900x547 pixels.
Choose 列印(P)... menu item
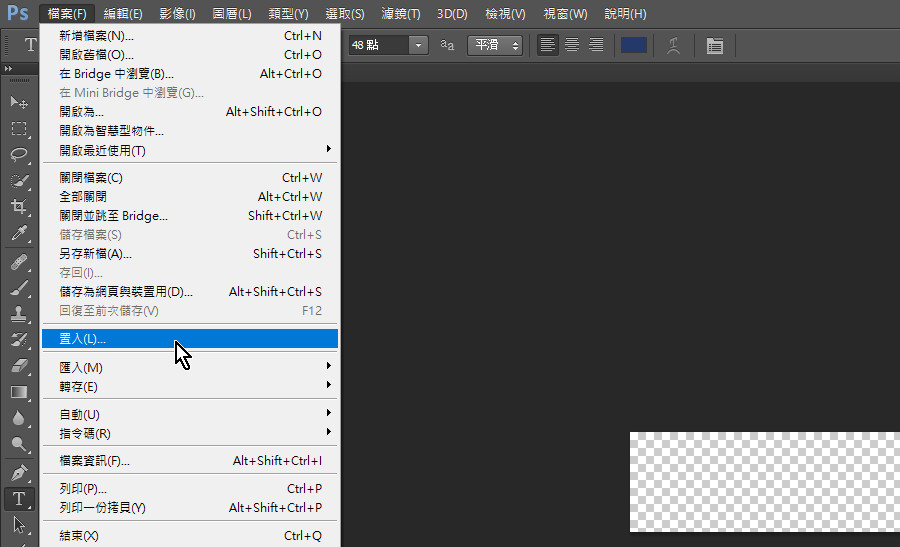tap(190, 488)
